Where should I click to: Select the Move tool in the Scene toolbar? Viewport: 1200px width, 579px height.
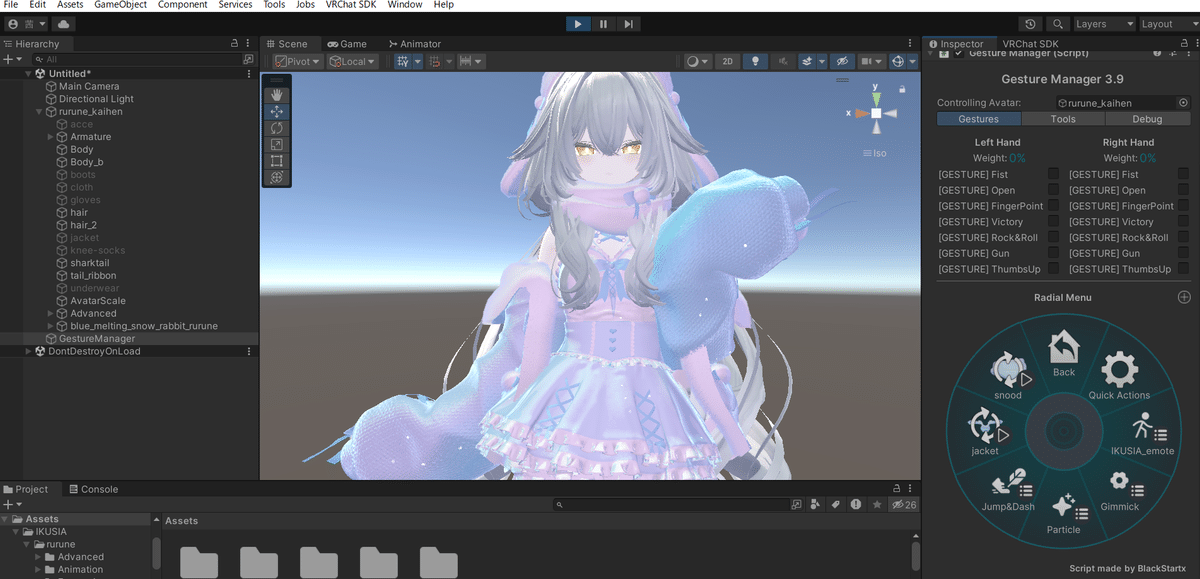point(277,112)
